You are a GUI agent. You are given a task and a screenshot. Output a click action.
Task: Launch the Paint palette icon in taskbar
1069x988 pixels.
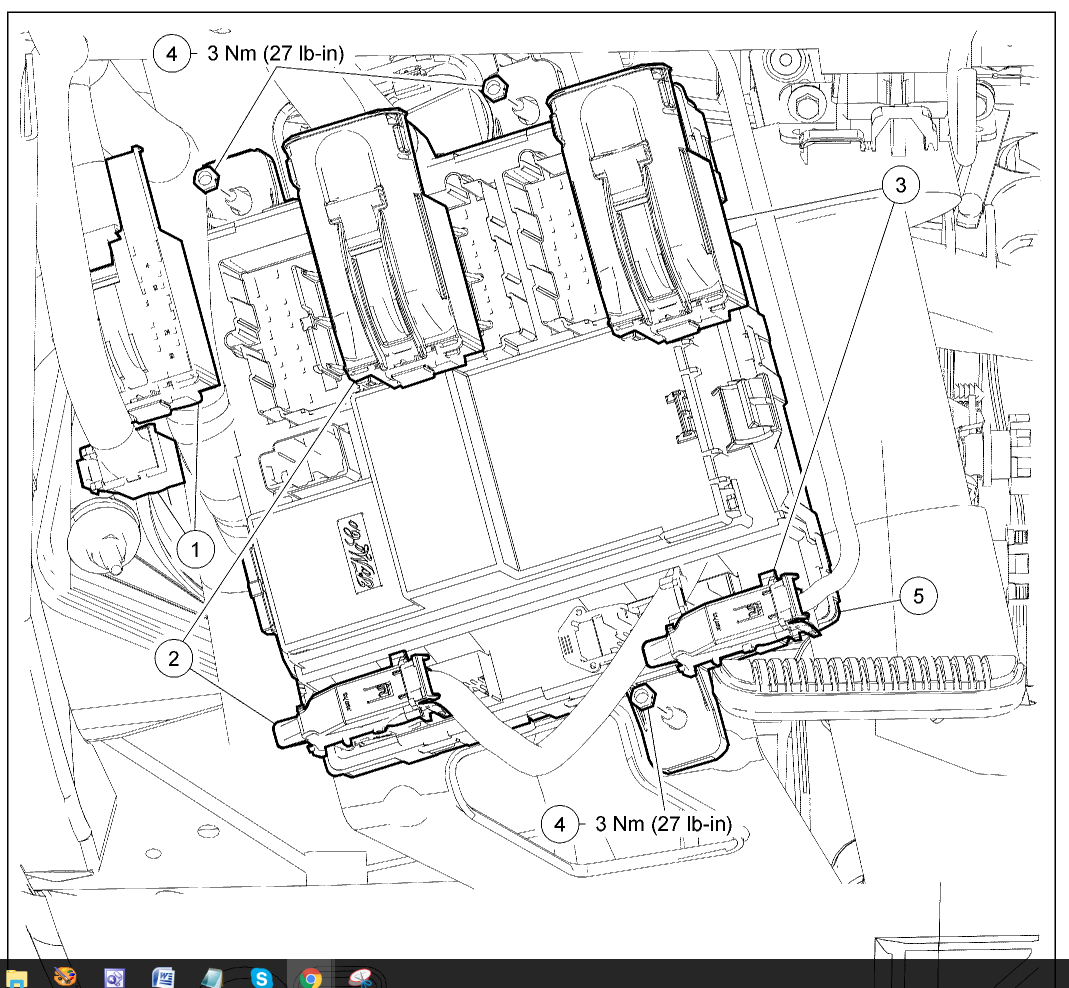[x=65, y=978]
